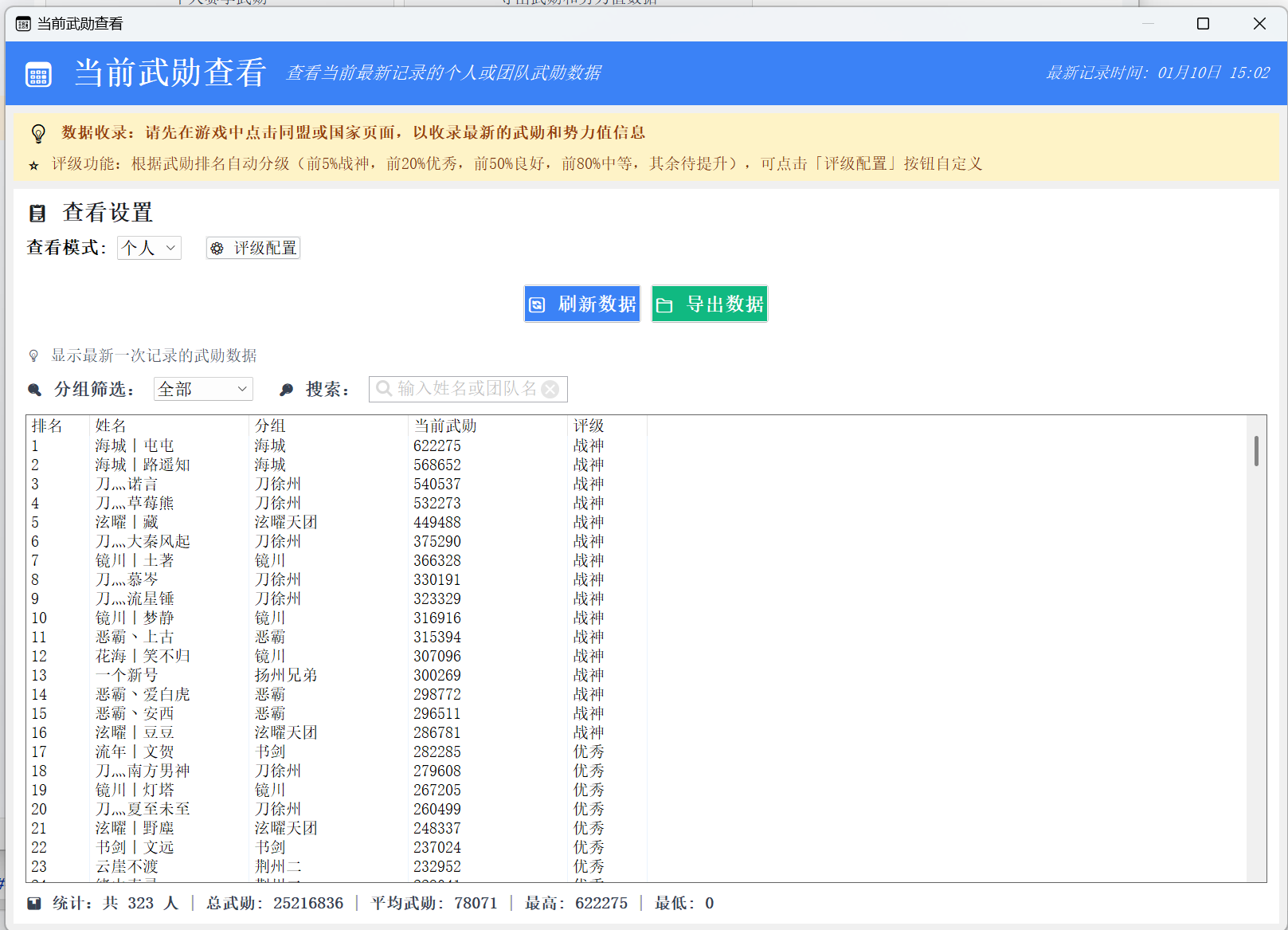Click the 平均武勋 78071 status entry
The image size is (1288, 930).
click(x=434, y=903)
